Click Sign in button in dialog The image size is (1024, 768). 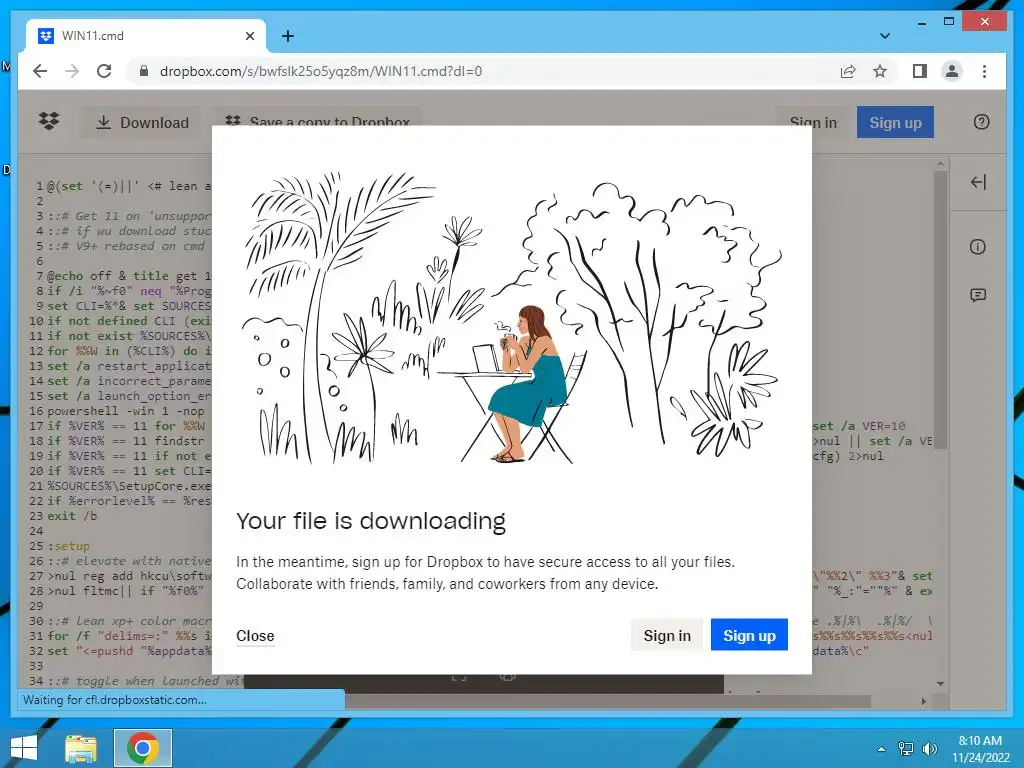(x=667, y=635)
